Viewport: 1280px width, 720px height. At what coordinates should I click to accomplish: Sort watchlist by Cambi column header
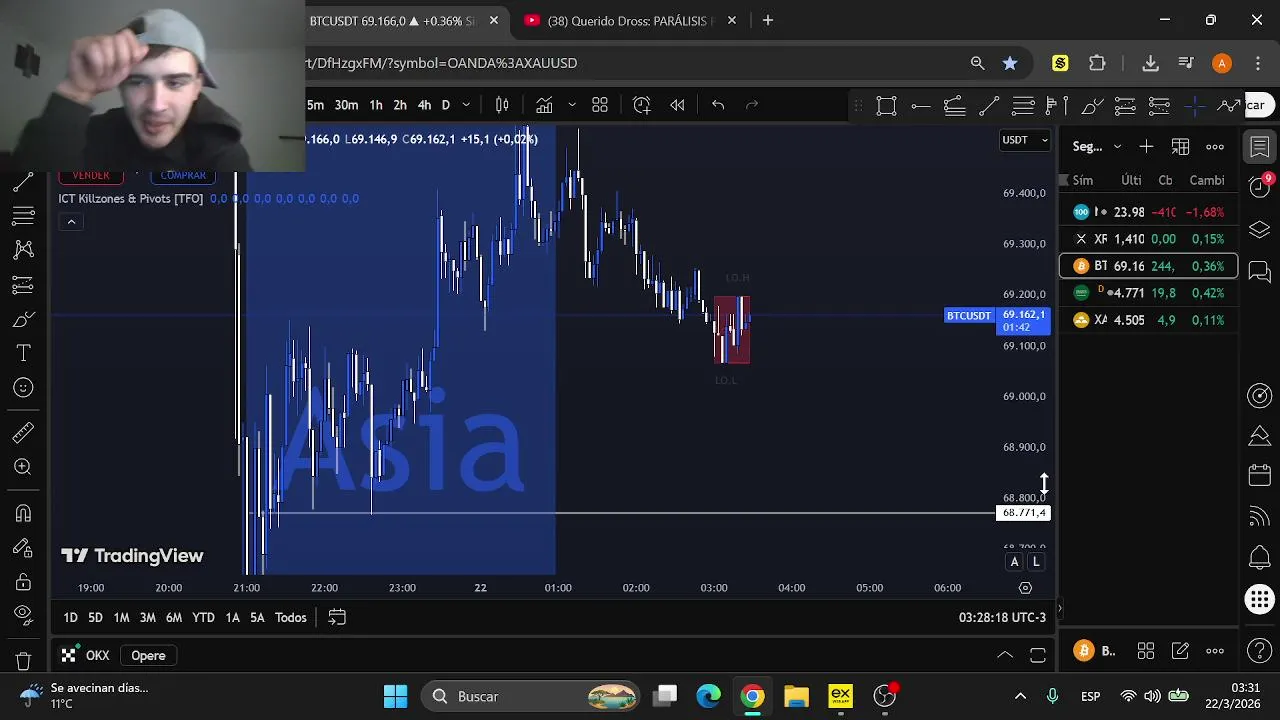[1207, 180]
